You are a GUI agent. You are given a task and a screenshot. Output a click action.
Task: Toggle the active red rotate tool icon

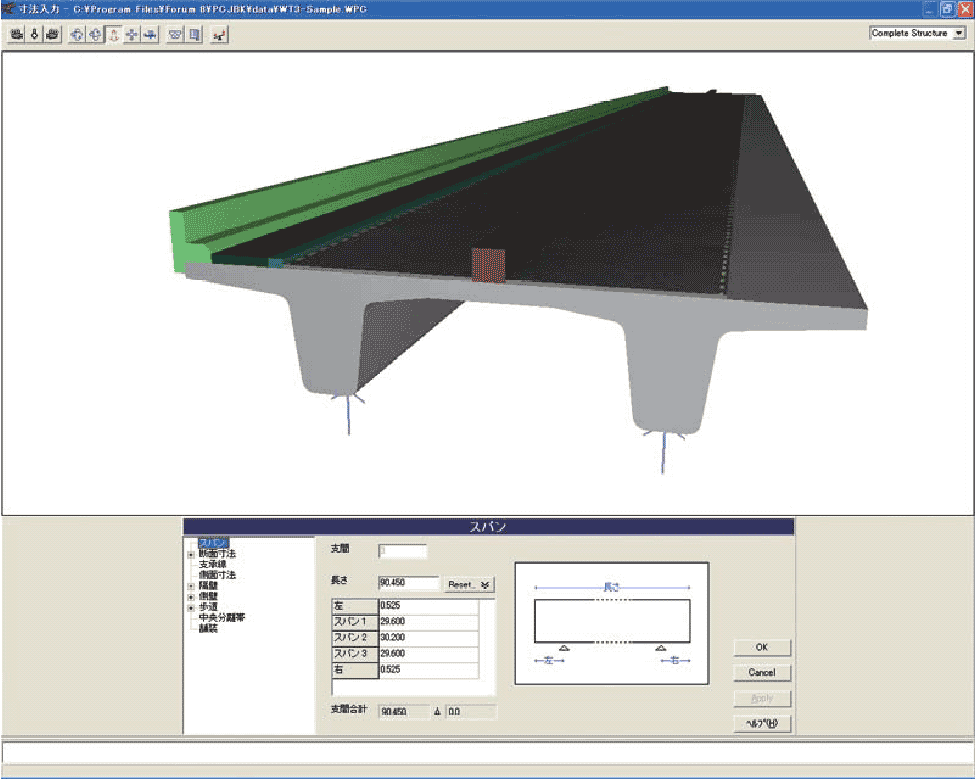point(113,35)
